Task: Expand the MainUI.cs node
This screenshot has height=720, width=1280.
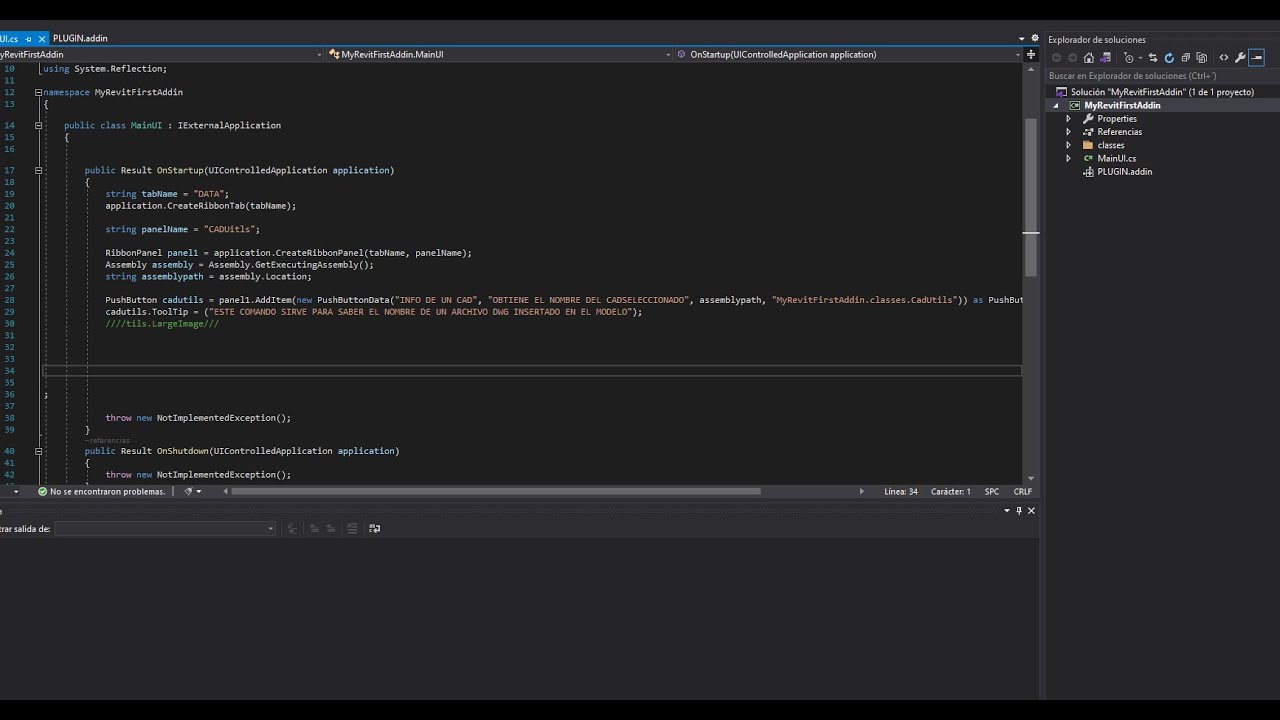Action: [x=1068, y=158]
